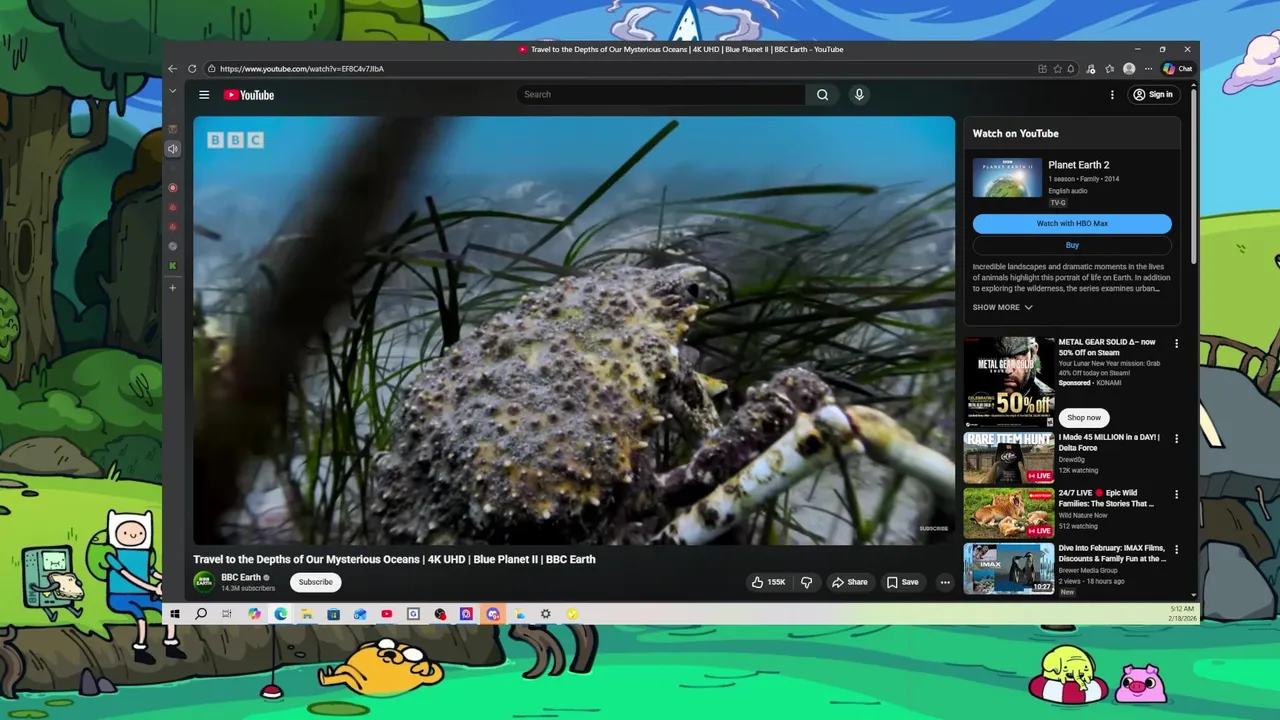Open the Planet Earth 2 thumbnail

click(1007, 178)
